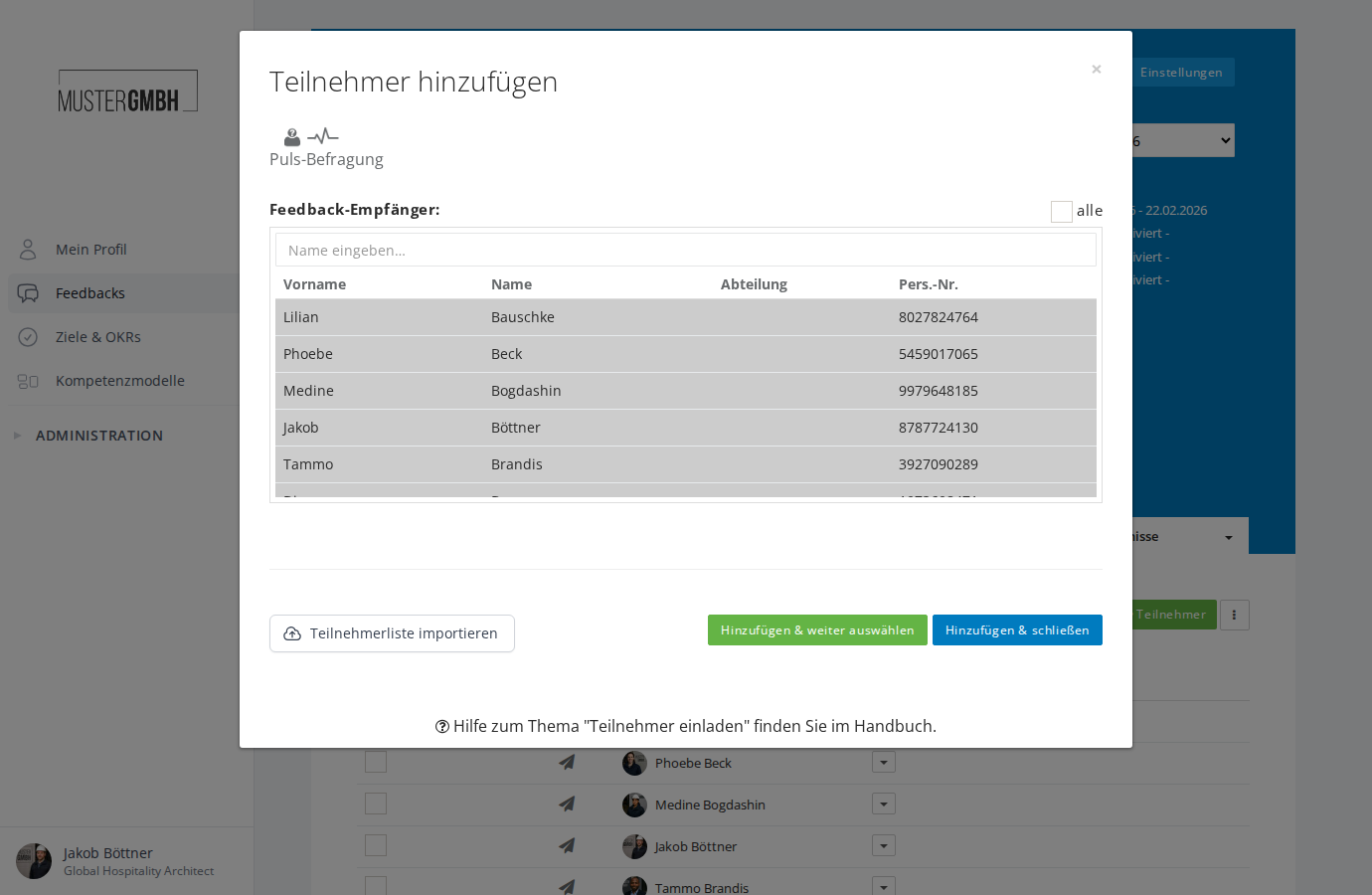Open the dropdown in Phoebe Beck's row
Viewport: 1372px width, 895px height.
click(884, 762)
